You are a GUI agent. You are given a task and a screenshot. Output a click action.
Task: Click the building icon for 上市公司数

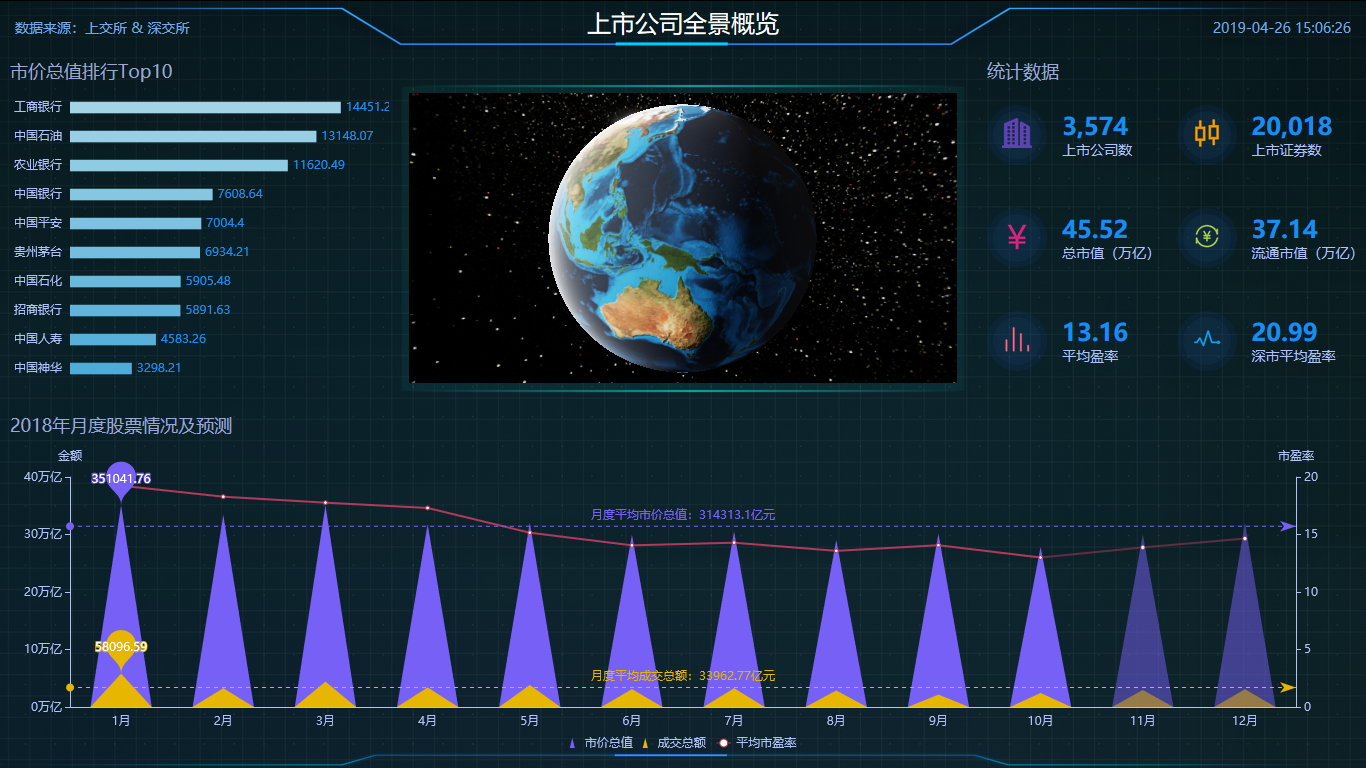coord(1017,134)
